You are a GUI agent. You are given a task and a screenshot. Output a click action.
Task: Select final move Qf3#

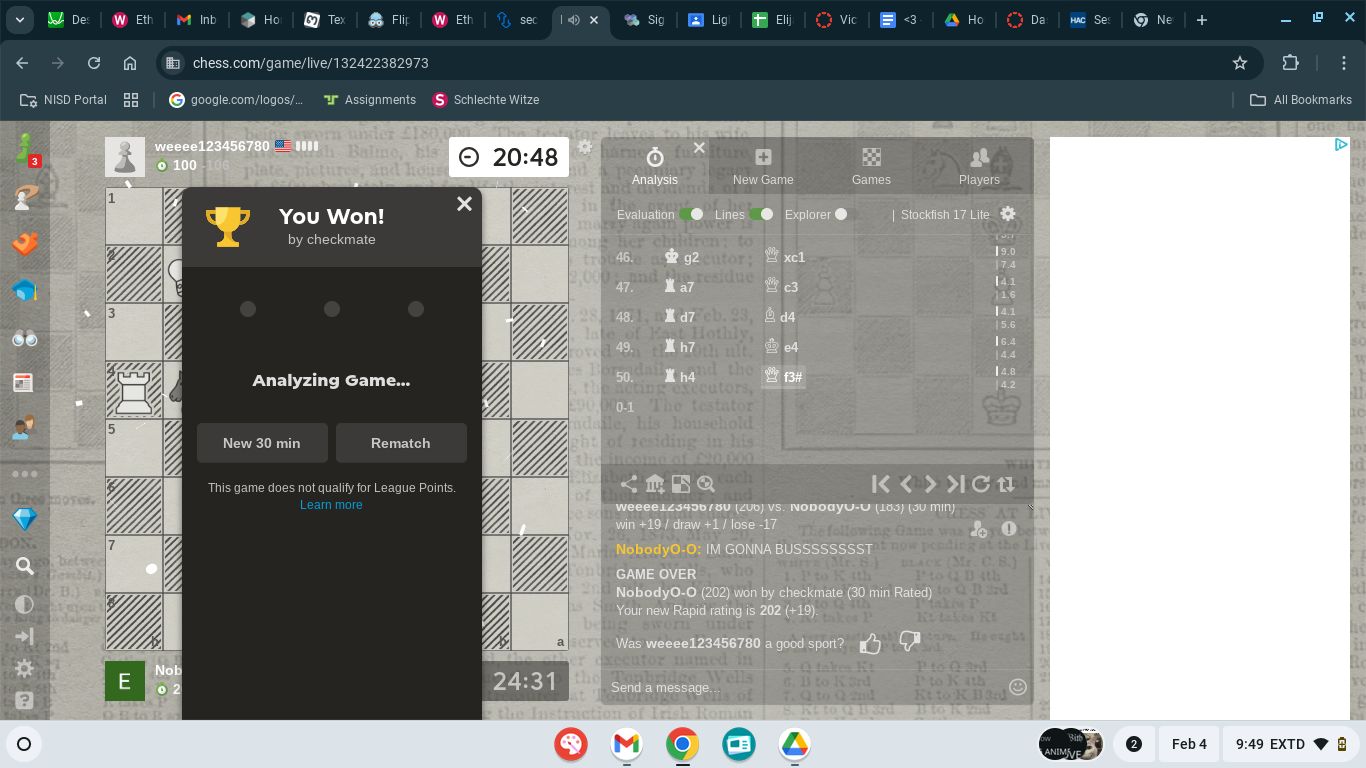[x=784, y=377]
